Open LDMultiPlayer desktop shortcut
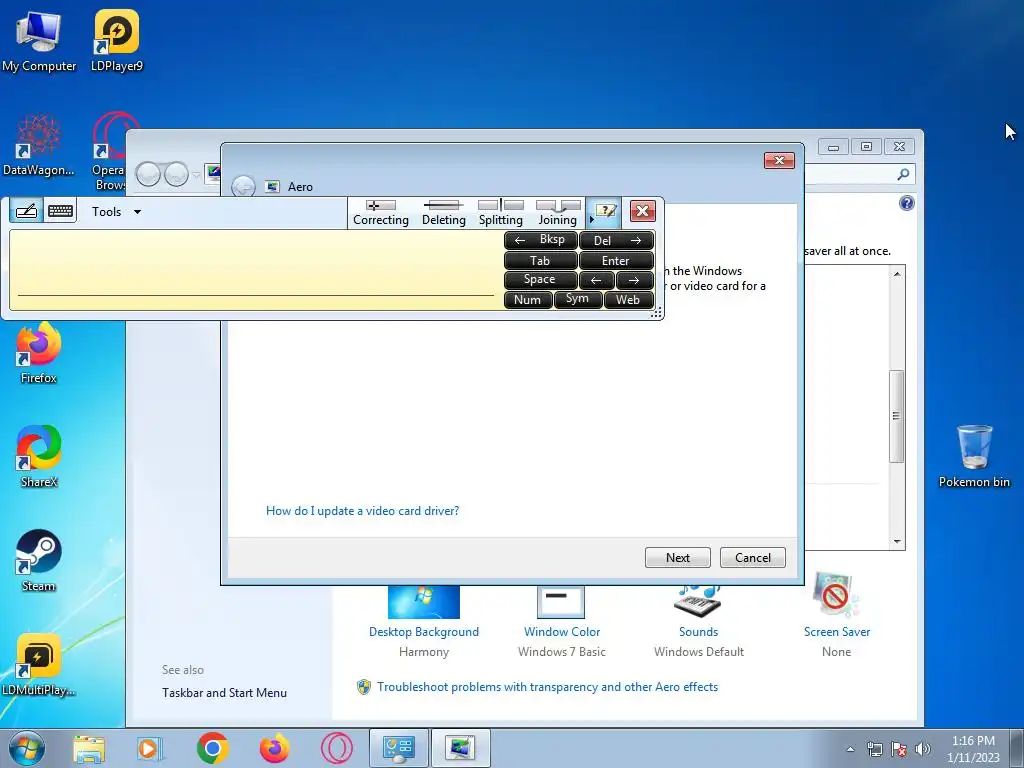This screenshot has height=768, width=1024. [x=39, y=665]
